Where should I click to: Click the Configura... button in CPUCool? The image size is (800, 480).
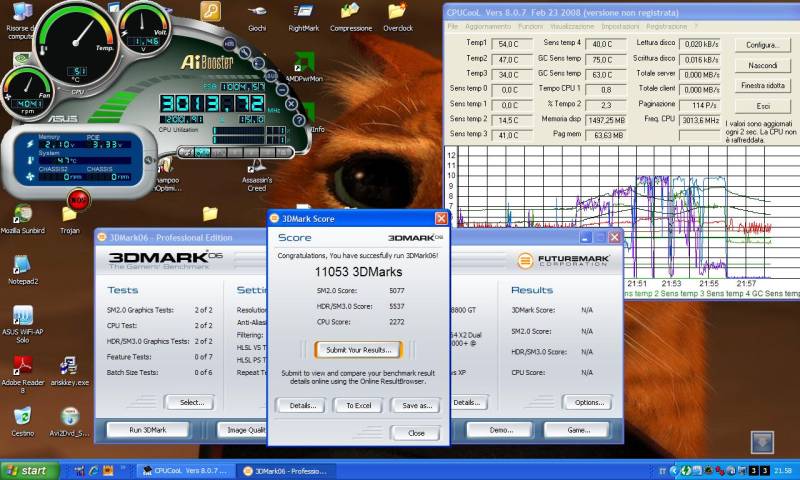tap(762, 45)
